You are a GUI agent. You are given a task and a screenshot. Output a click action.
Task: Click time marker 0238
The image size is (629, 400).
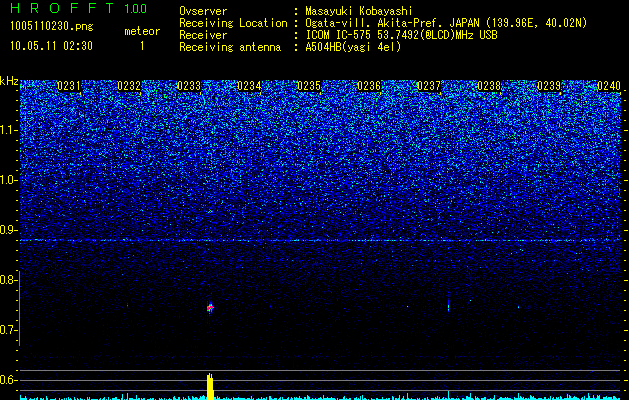pos(489,86)
